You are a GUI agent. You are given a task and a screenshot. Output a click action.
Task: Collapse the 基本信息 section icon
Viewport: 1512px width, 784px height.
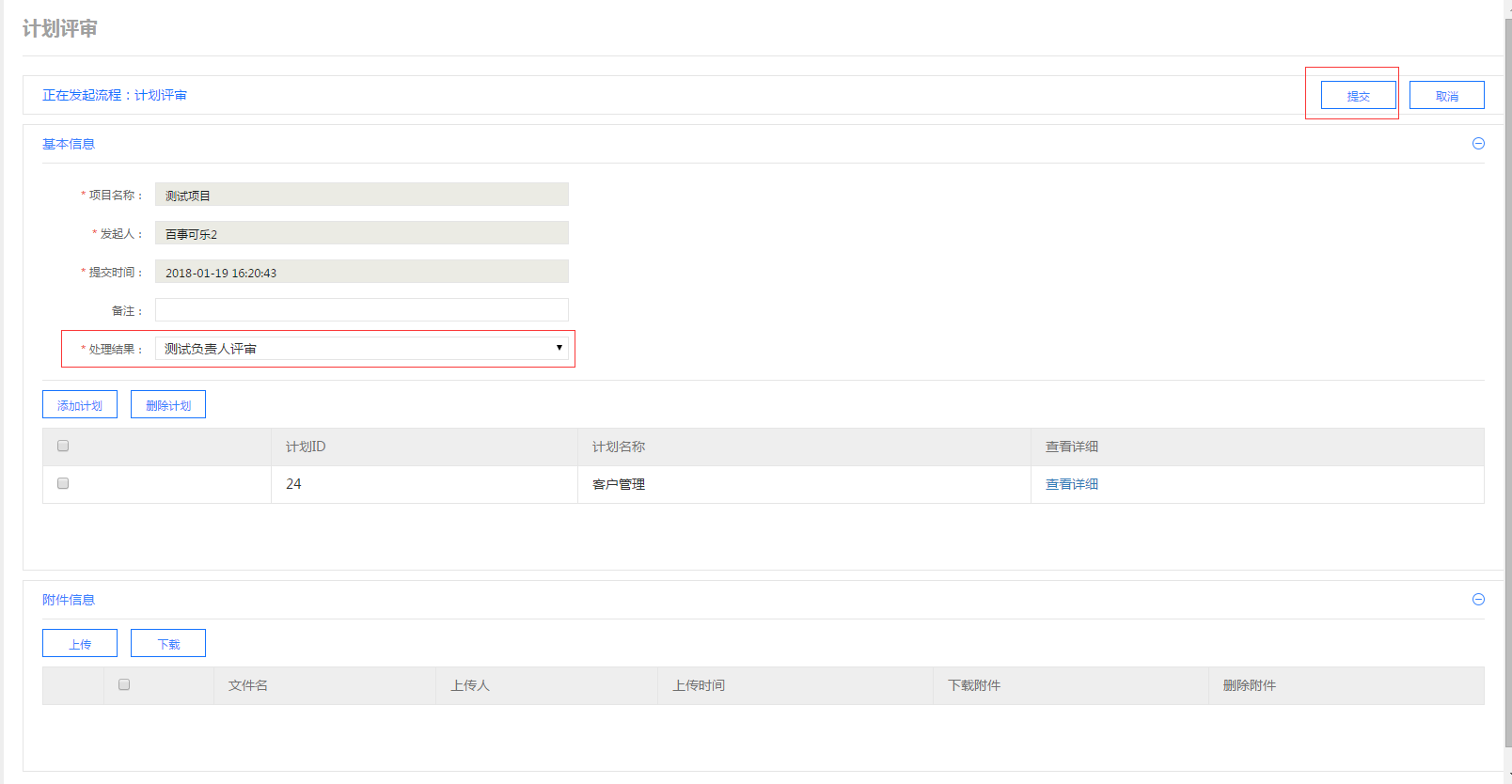tap(1478, 144)
